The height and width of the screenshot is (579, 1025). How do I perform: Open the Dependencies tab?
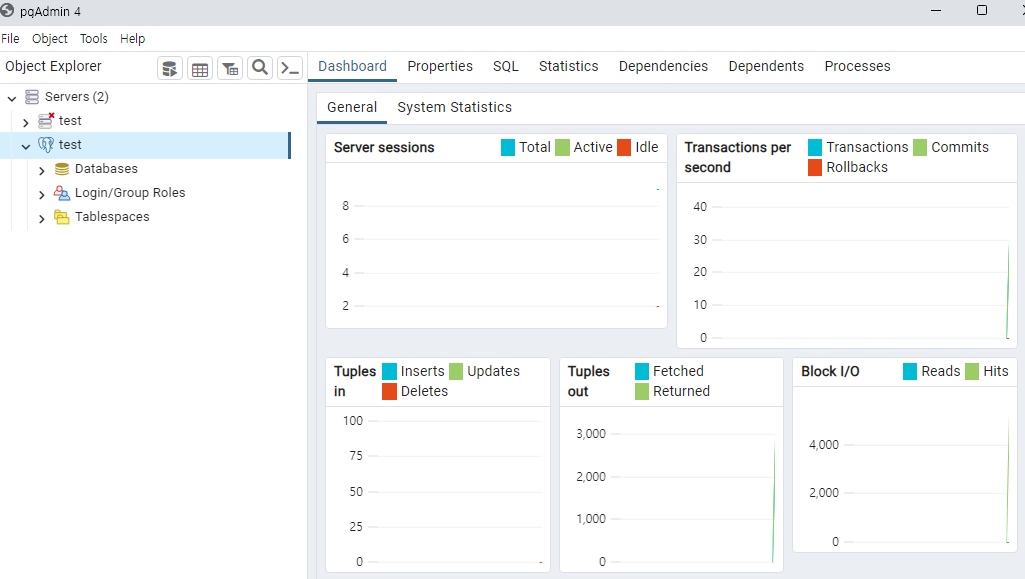click(663, 66)
